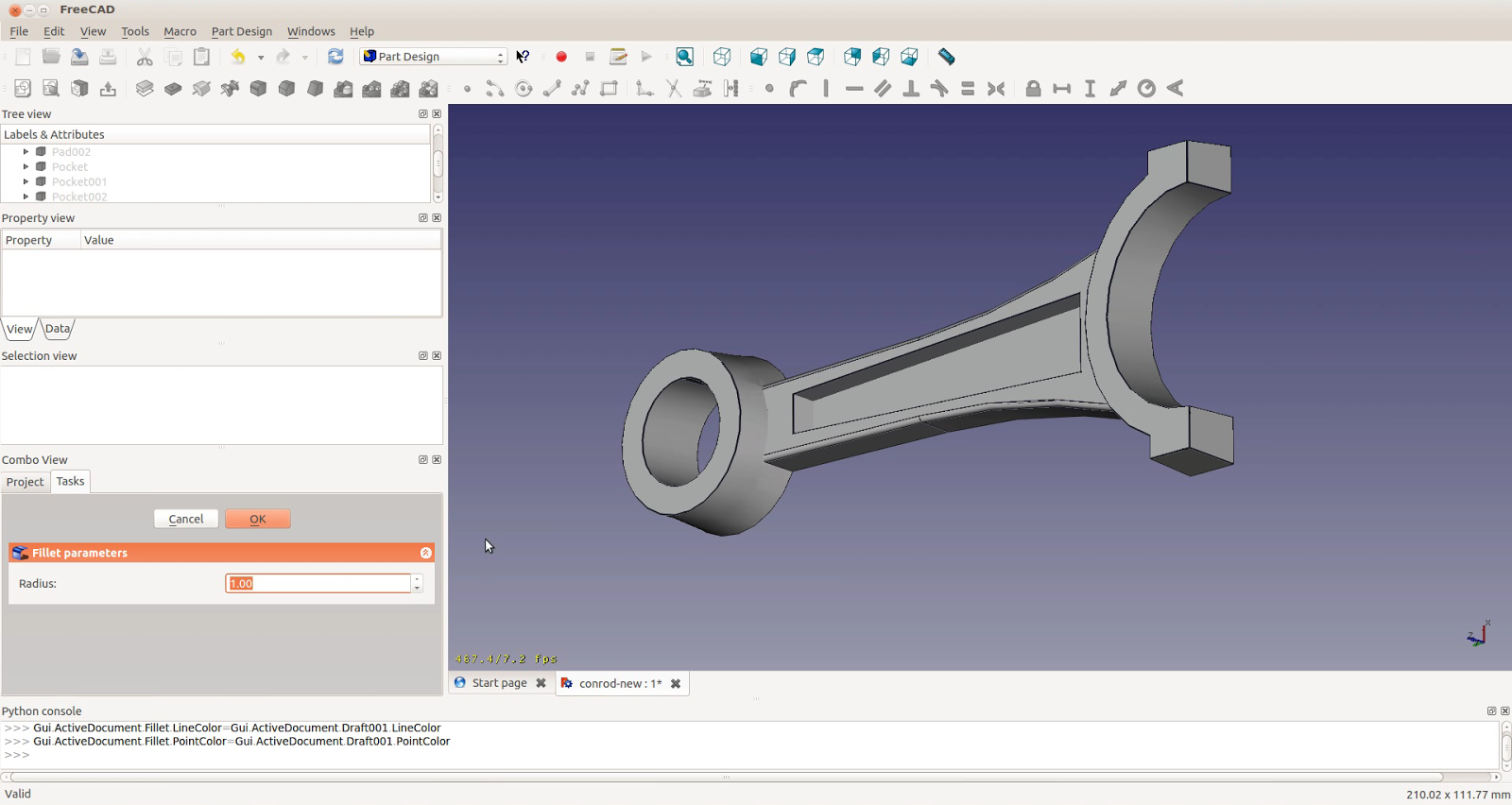Select the Pocket001 item label
Screen dimensions: 1512x805
[x=79, y=181]
